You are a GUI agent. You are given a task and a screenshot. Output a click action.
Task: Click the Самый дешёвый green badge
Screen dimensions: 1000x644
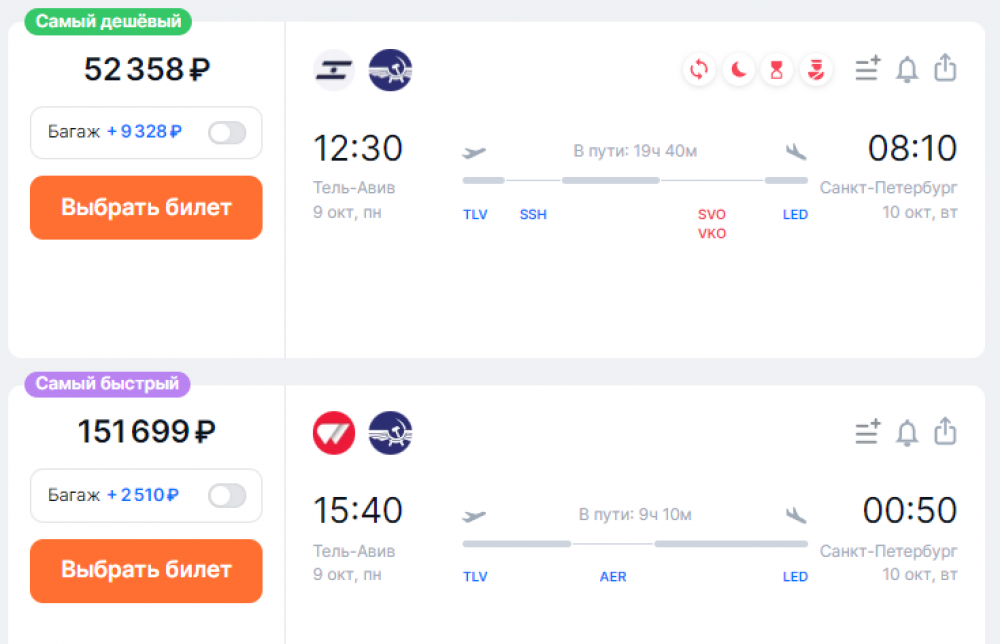coord(108,21)
